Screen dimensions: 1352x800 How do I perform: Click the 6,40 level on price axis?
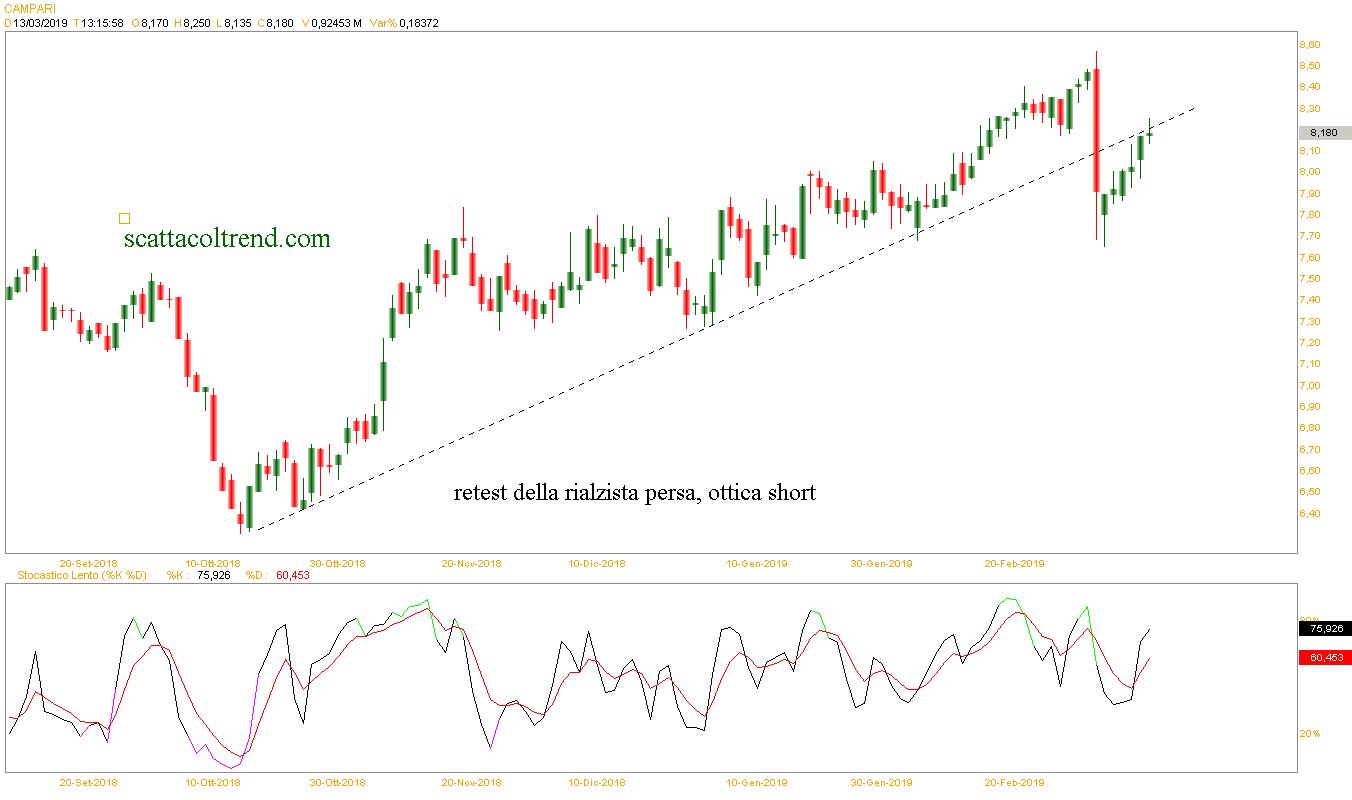point(1309,514)
